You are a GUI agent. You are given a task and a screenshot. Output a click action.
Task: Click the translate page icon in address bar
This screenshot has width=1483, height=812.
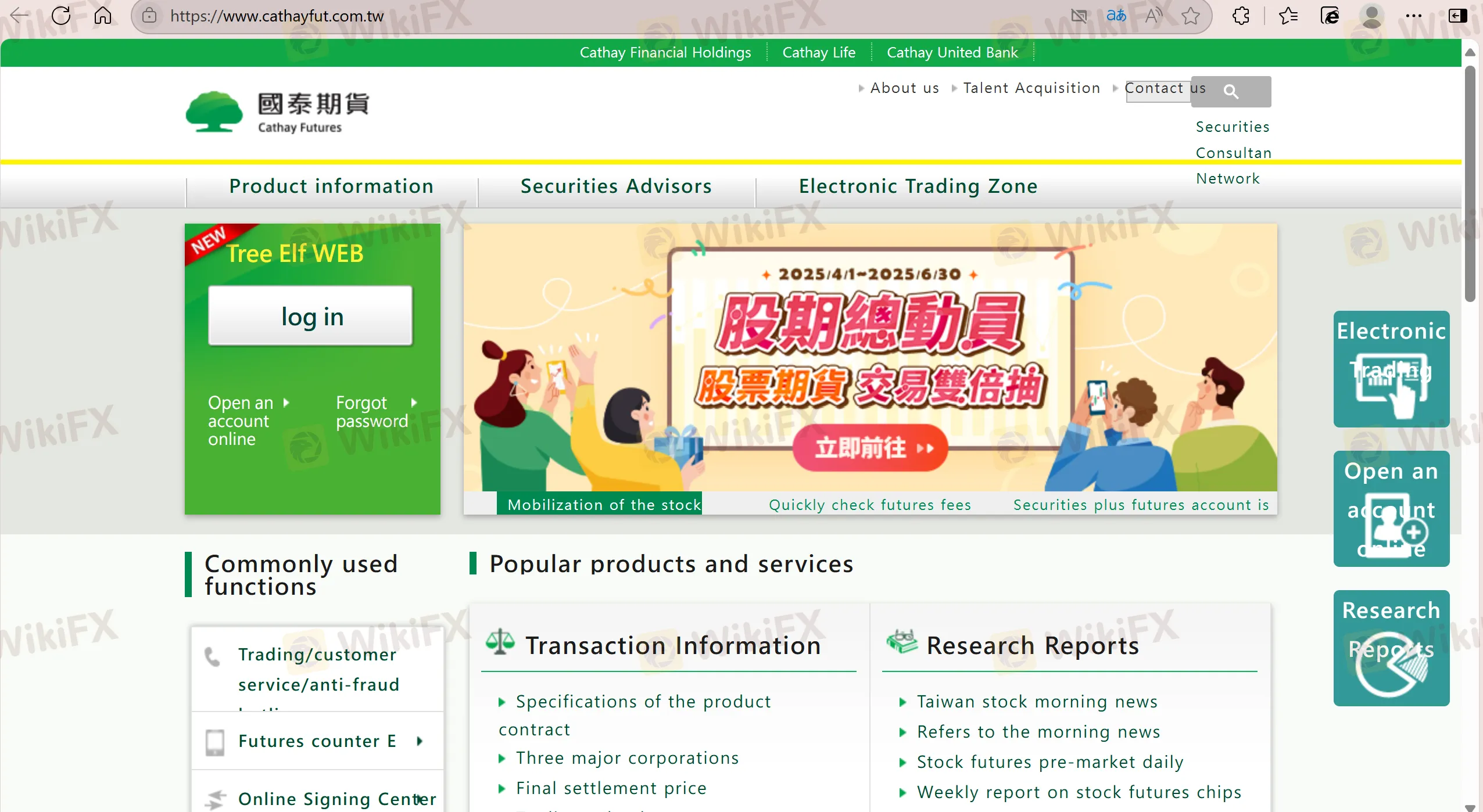click(x=1116, y=16)
